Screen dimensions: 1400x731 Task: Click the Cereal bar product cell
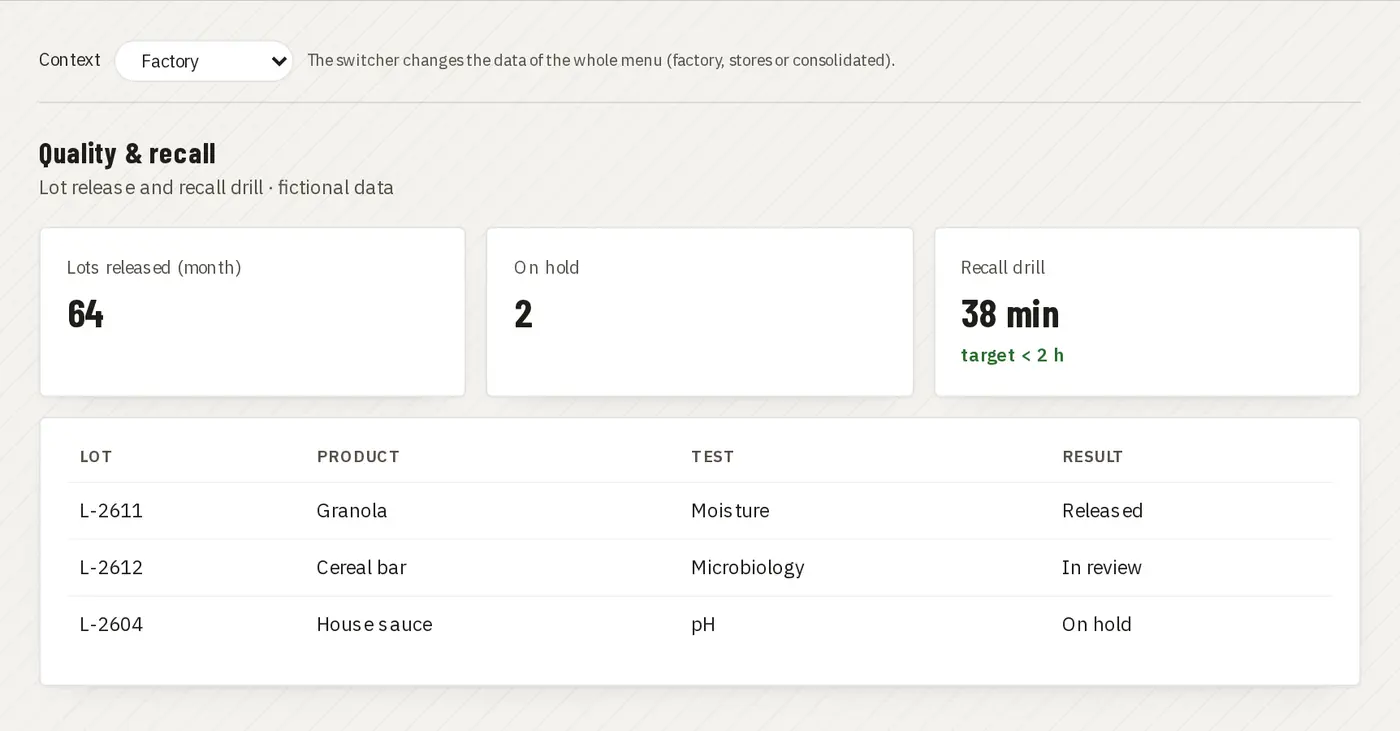click(361, 568)
